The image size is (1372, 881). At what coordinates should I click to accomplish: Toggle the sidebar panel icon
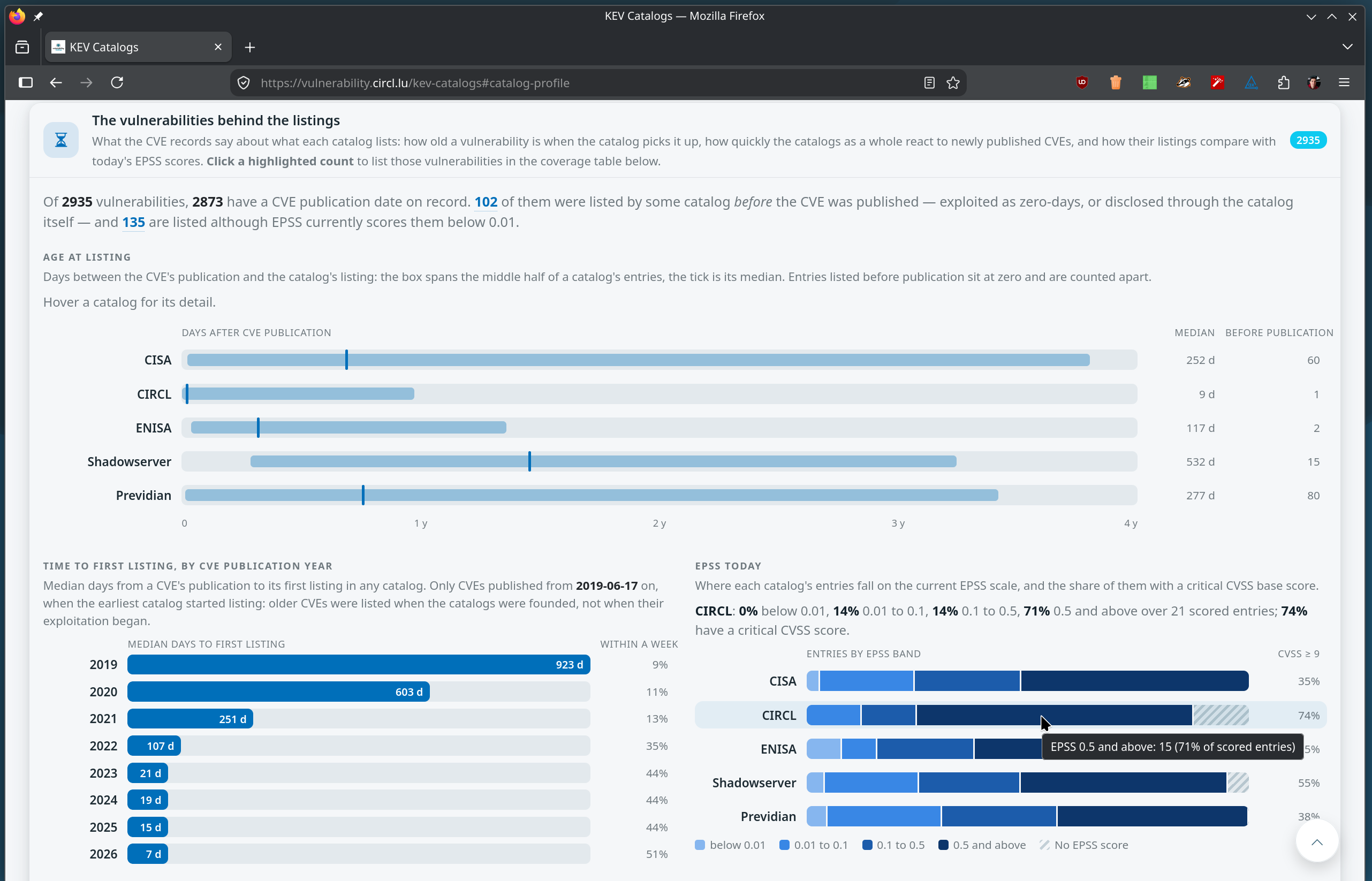coord(26,82)
